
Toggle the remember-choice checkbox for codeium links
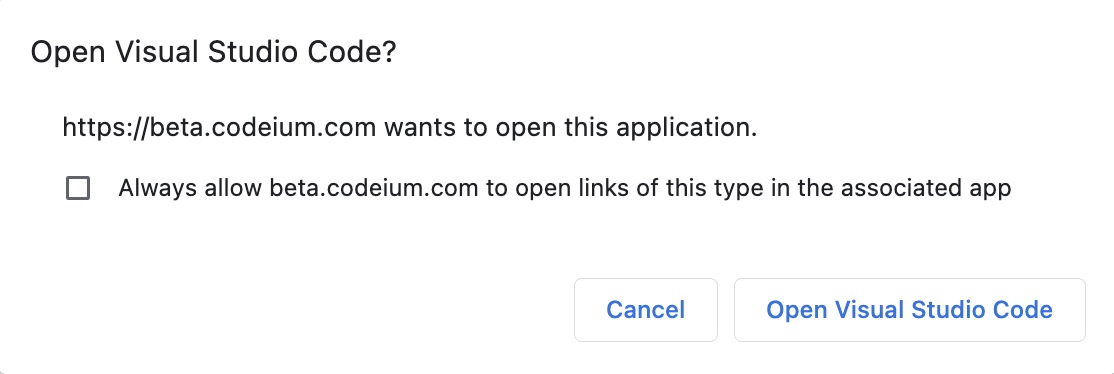77,188
